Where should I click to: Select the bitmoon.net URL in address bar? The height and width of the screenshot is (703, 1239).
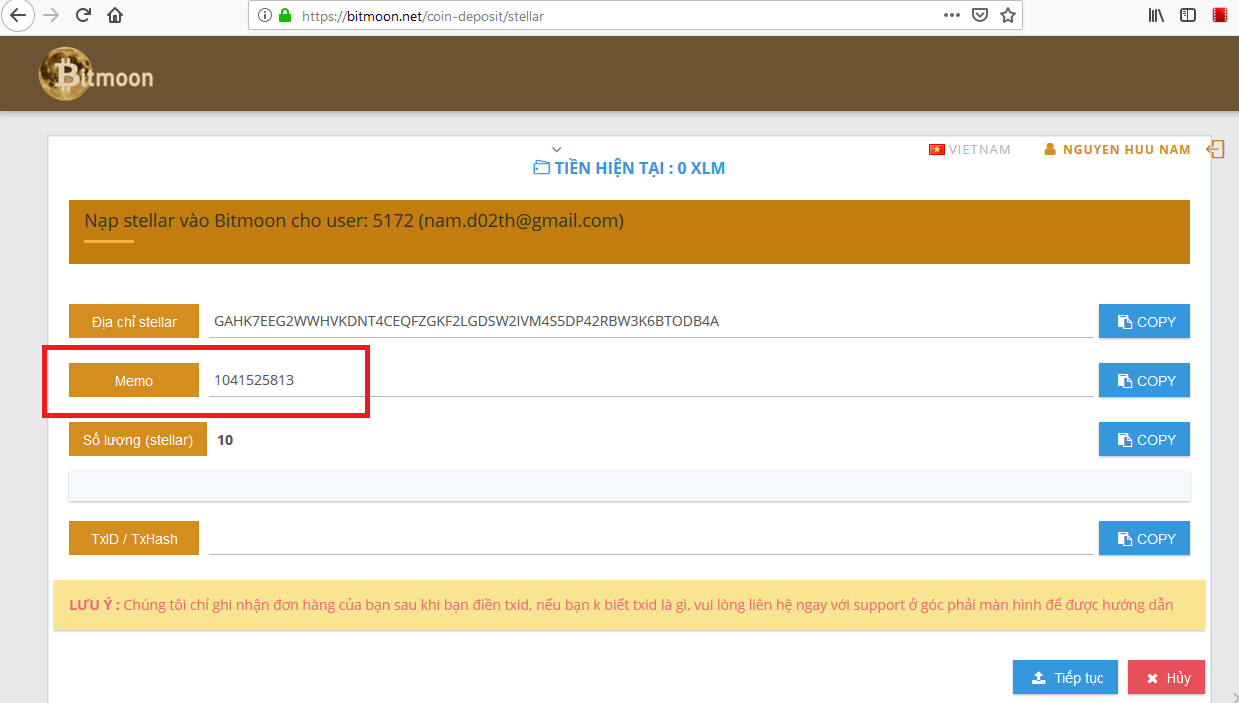423,16
